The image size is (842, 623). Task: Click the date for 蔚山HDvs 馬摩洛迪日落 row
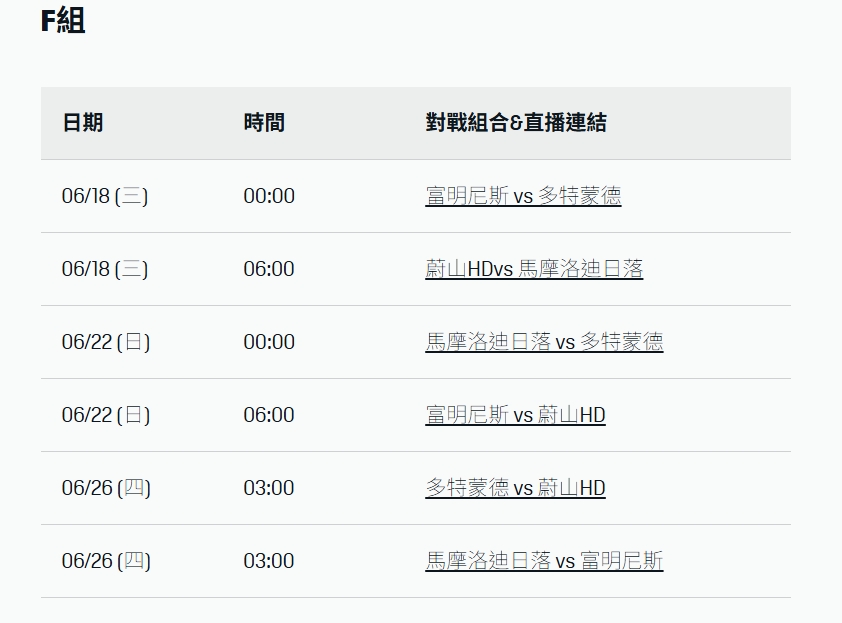(105, 269)
